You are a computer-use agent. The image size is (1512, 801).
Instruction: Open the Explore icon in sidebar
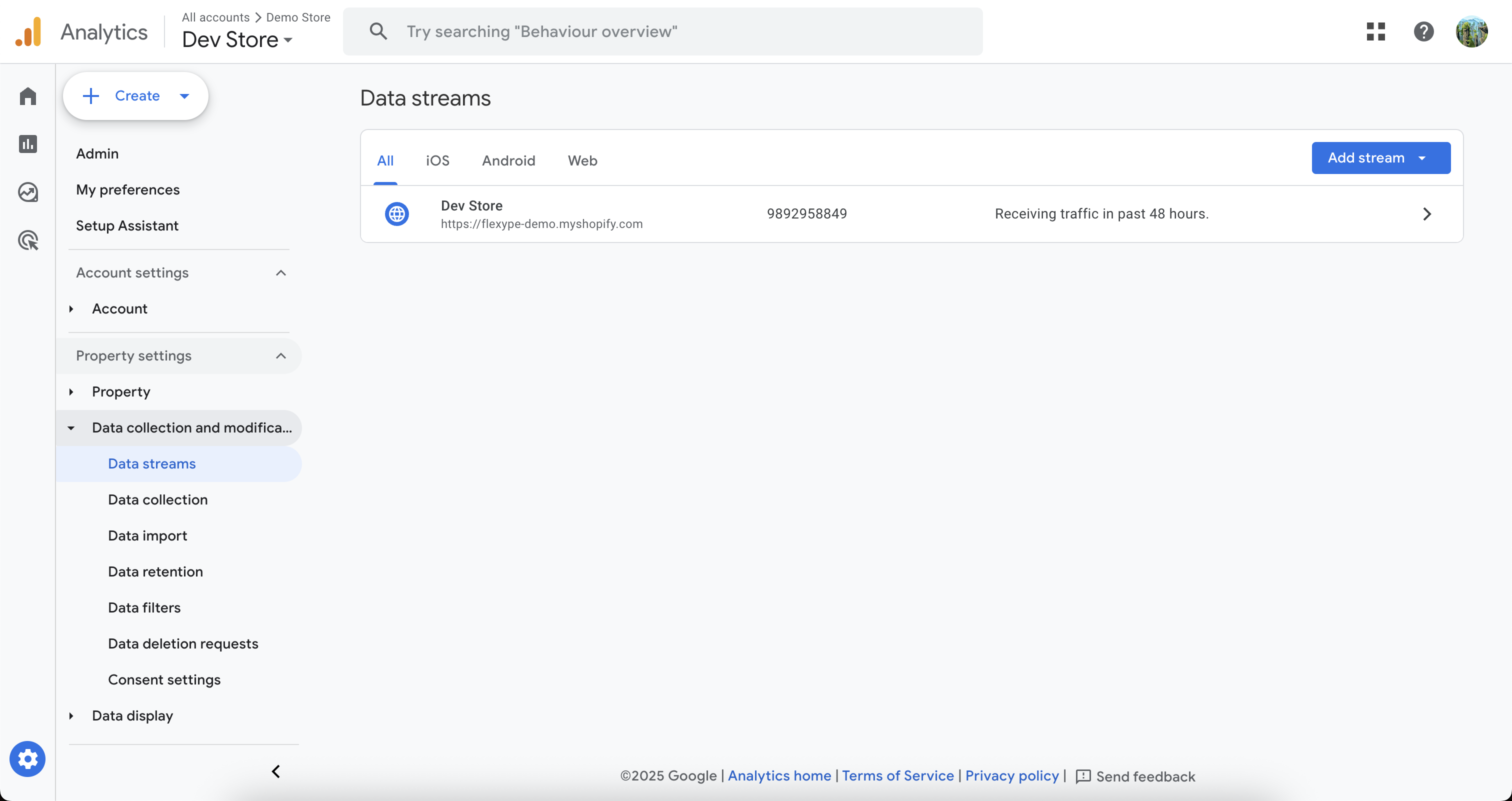pyautogui.click(x=27, y=192)
